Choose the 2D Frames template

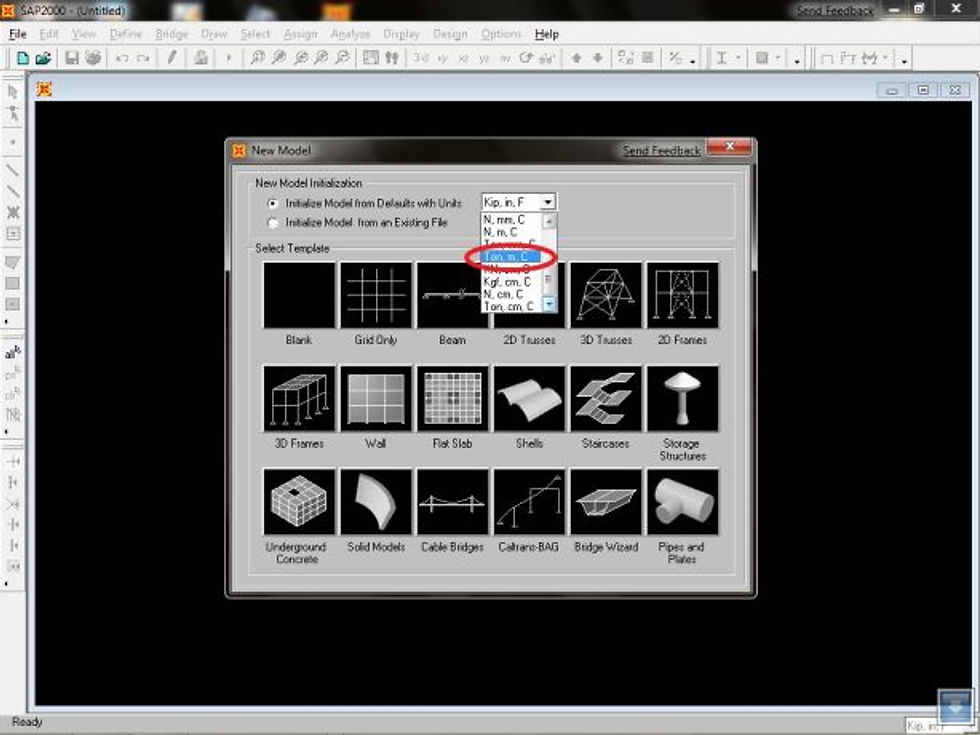pos(682,295)
